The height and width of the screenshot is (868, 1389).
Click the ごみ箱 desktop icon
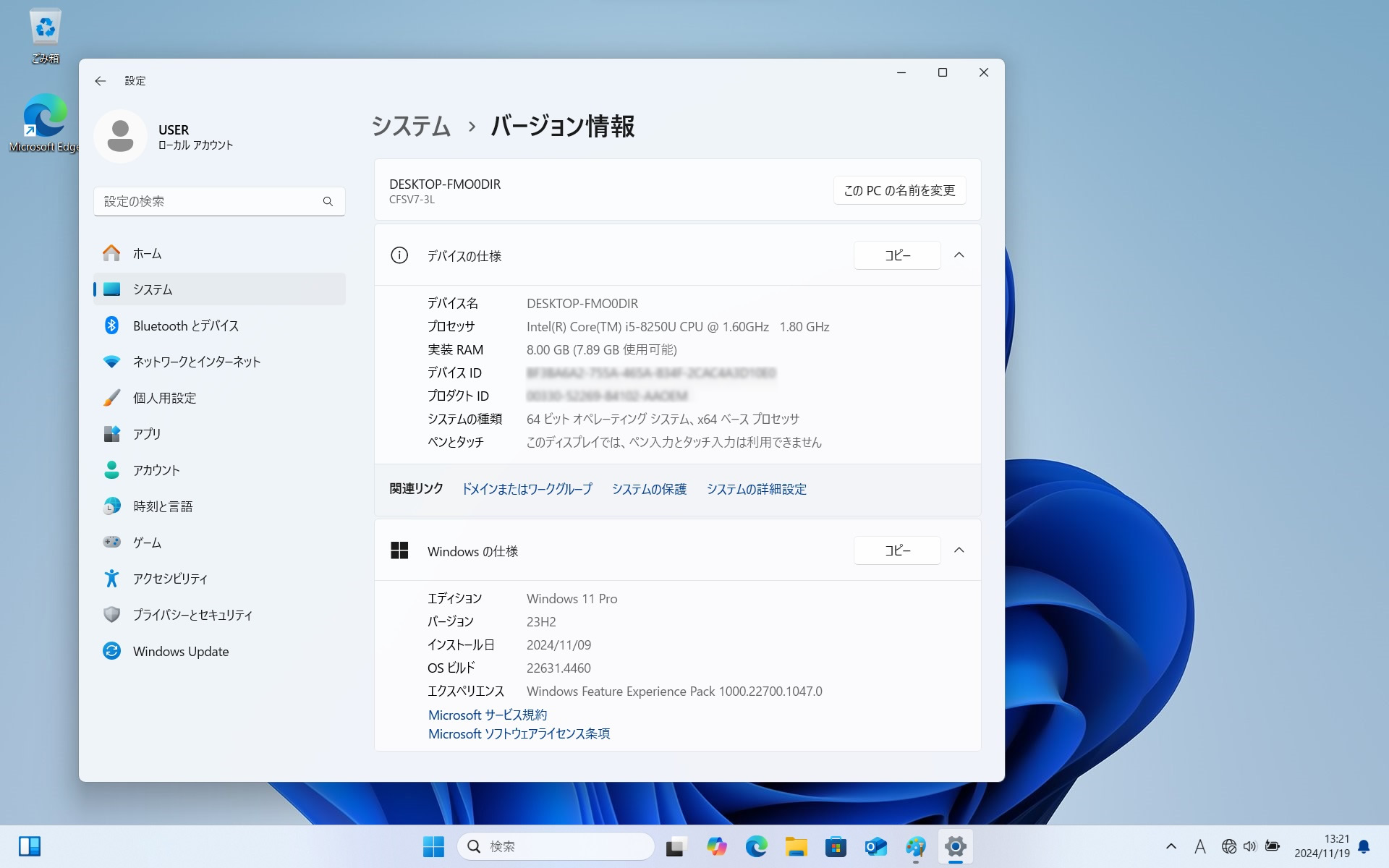[45, 36]
